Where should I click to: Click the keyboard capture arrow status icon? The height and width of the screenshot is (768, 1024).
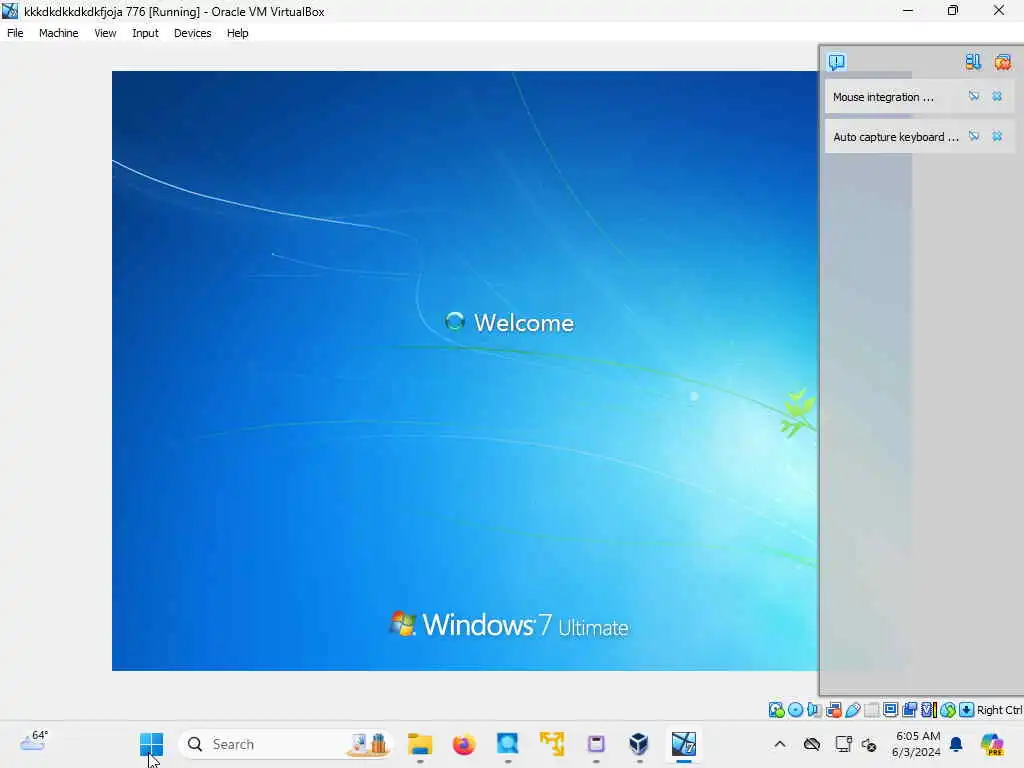coord(967,710)
